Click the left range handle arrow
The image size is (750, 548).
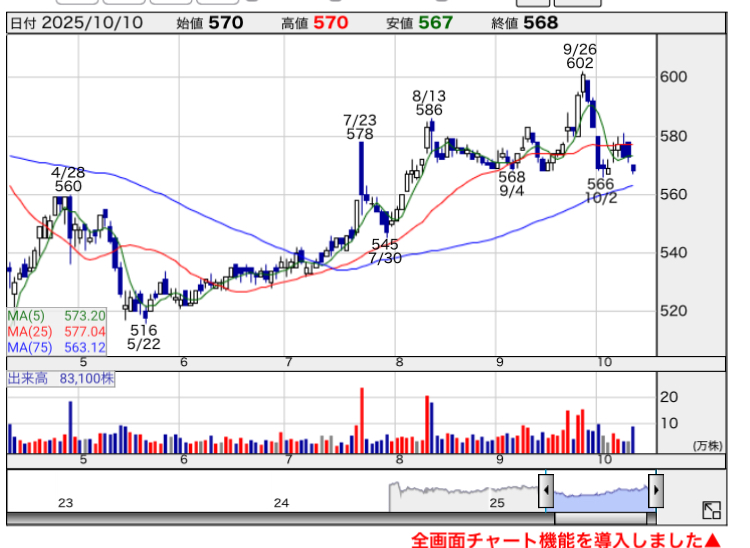tap(546, 491)
